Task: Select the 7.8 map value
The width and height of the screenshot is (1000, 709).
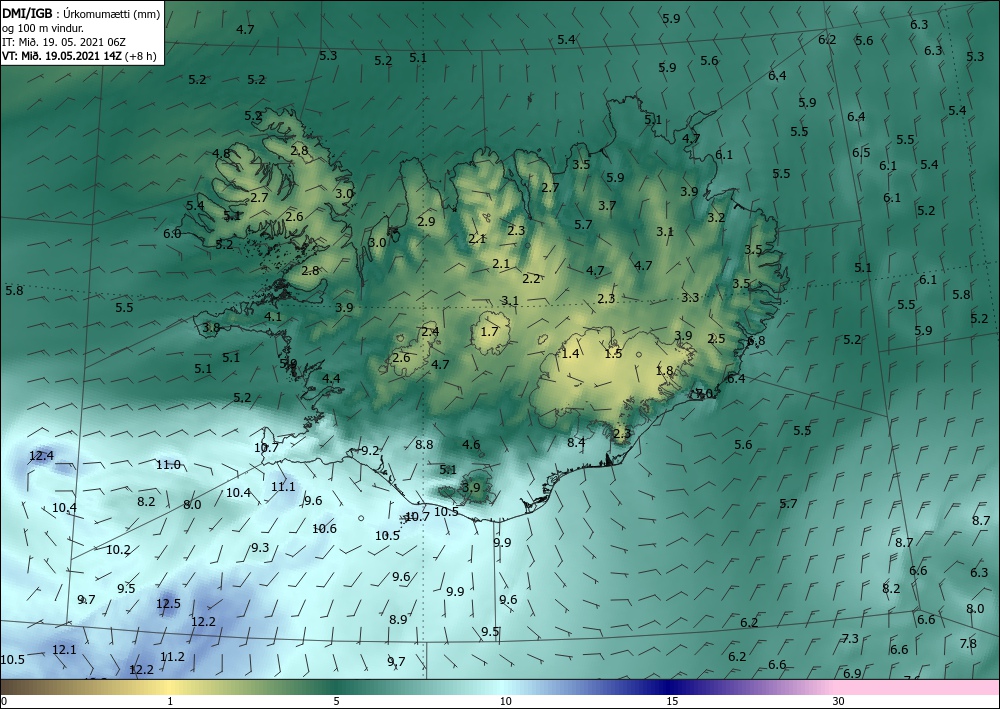Action: tap(968, 643)
